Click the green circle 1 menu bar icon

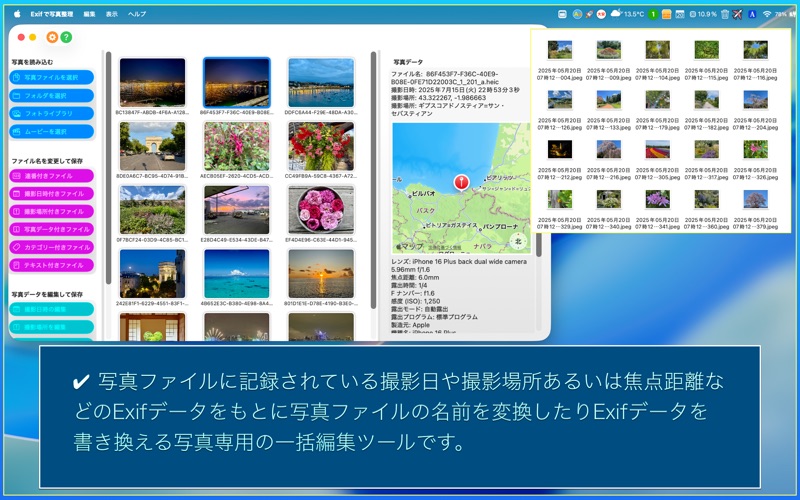653,14
